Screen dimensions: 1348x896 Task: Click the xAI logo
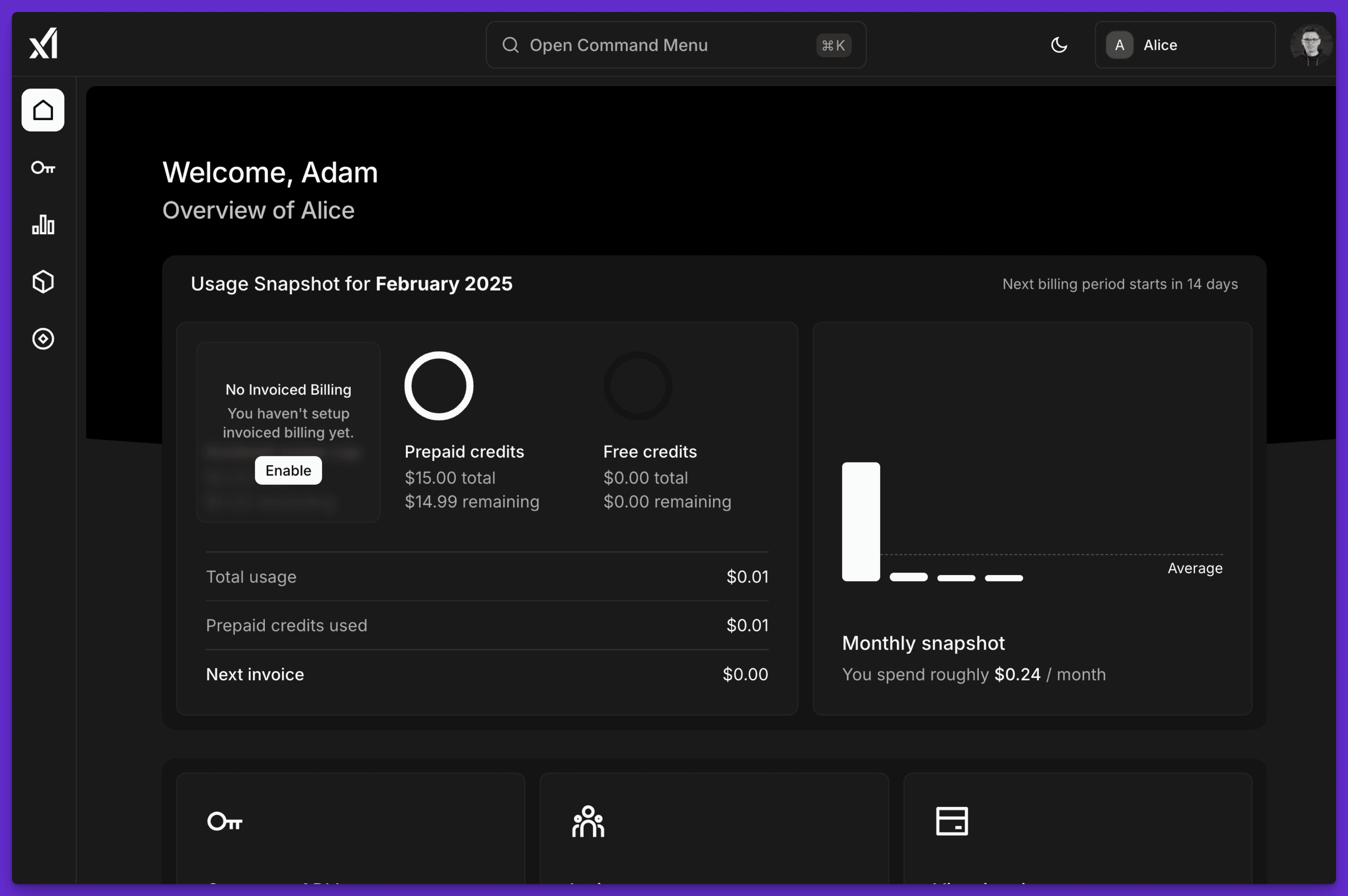(43, 43)
